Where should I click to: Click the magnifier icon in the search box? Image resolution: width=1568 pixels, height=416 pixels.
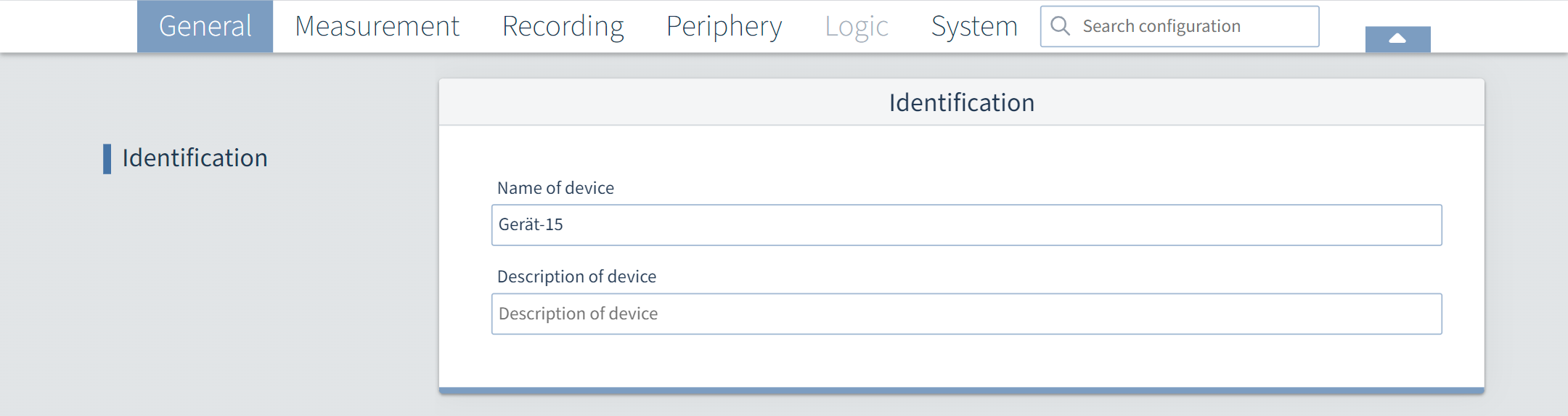[x=1060, y=26]
